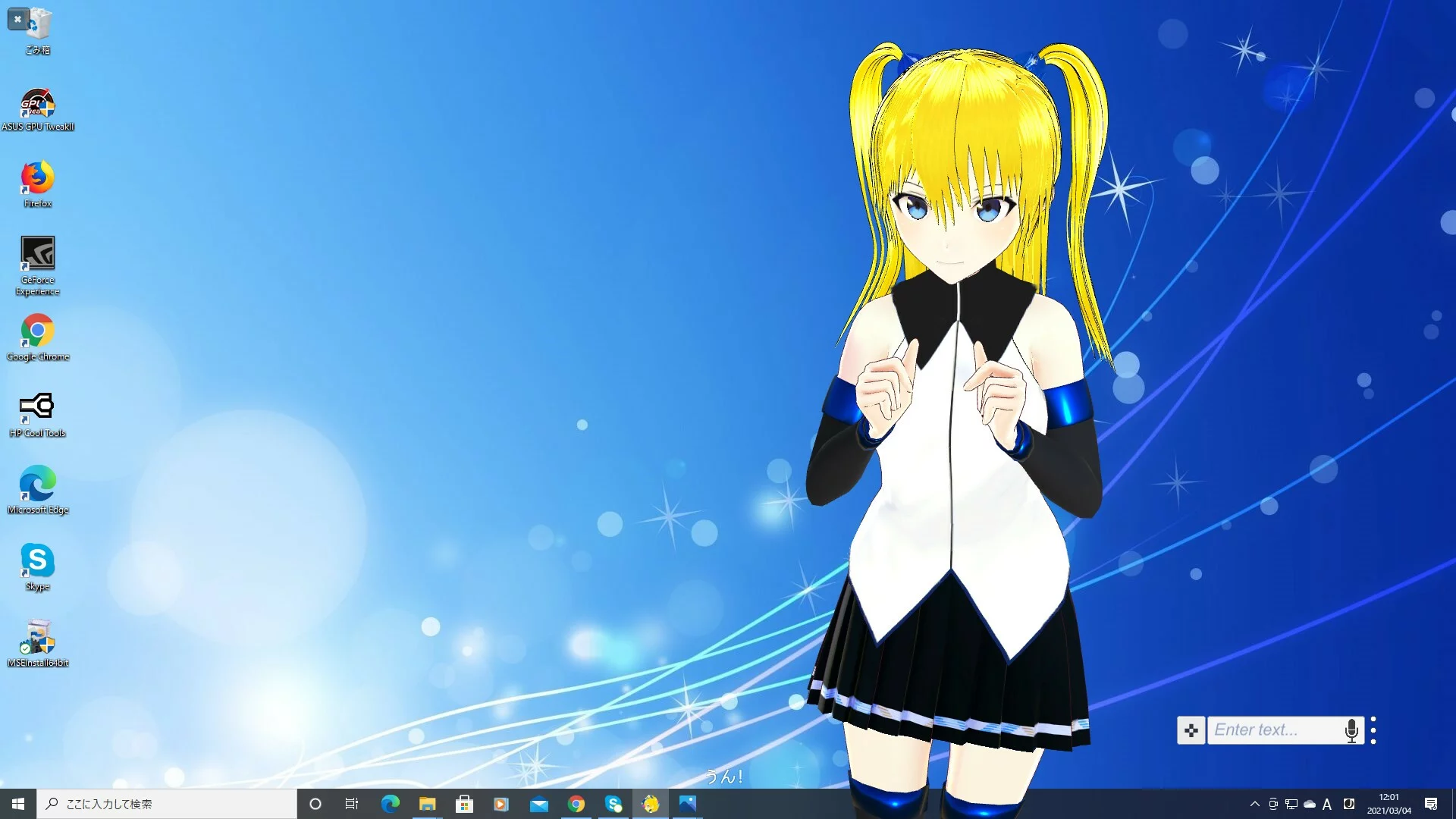Open the OneDrive cloud tray icon
The width and height of the screenshot is (1456, 819).
coord(1309,804)
